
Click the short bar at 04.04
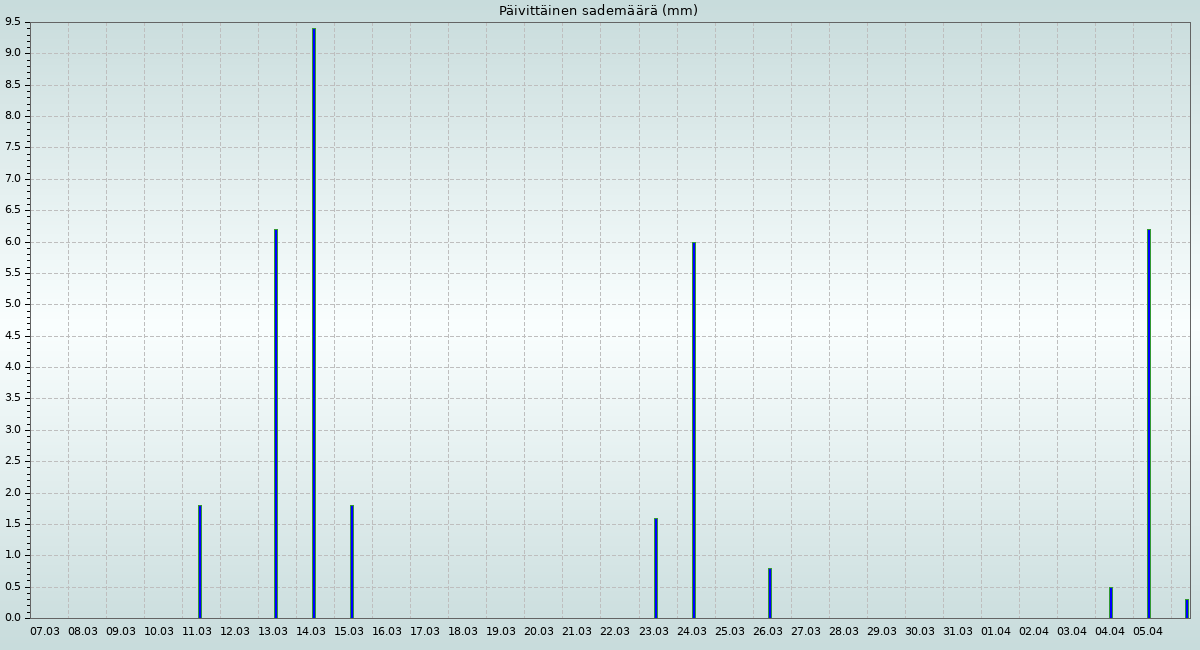[1110, 602]
